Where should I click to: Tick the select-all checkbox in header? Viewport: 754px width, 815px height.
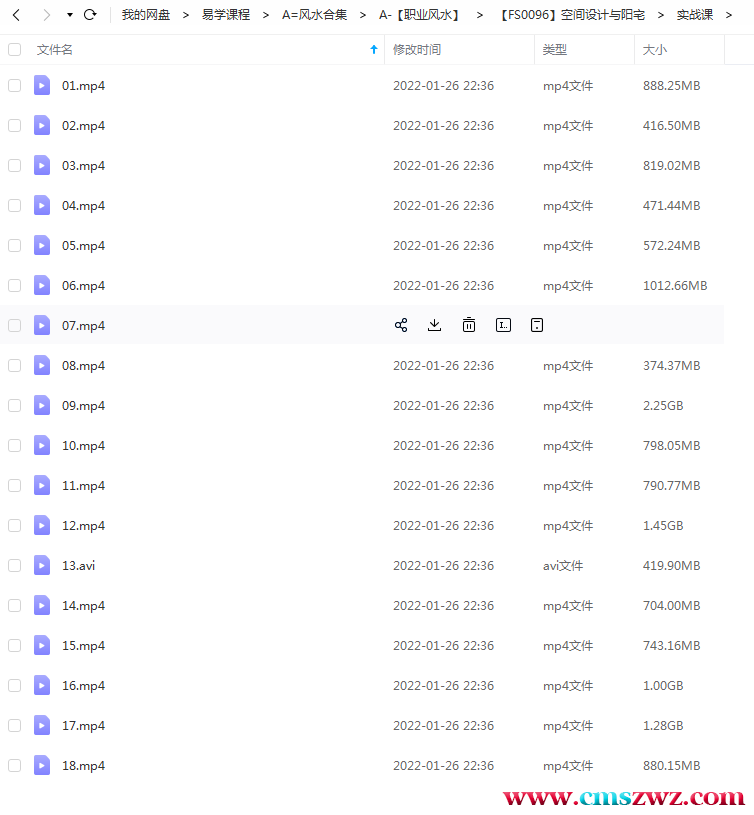point(14,49)
